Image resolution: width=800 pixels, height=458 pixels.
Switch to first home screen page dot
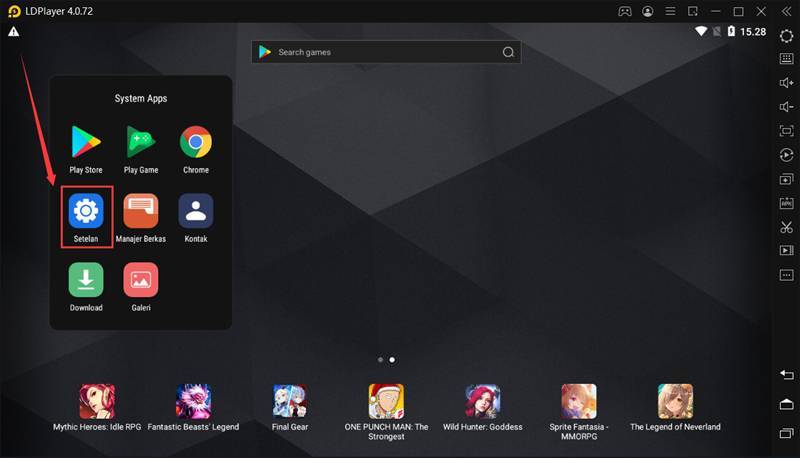tap(380, 359)
